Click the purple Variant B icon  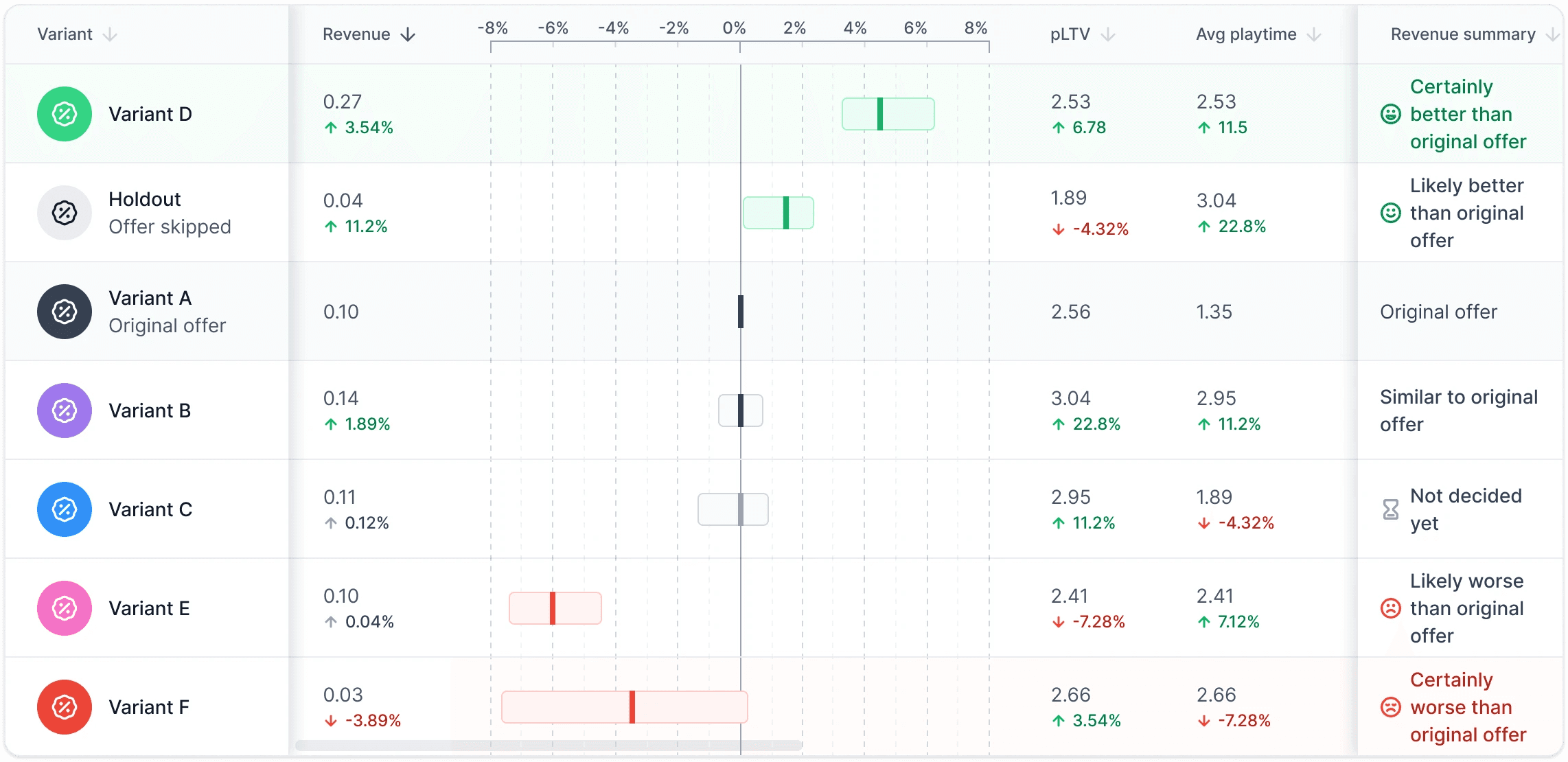tap(65, 411)
